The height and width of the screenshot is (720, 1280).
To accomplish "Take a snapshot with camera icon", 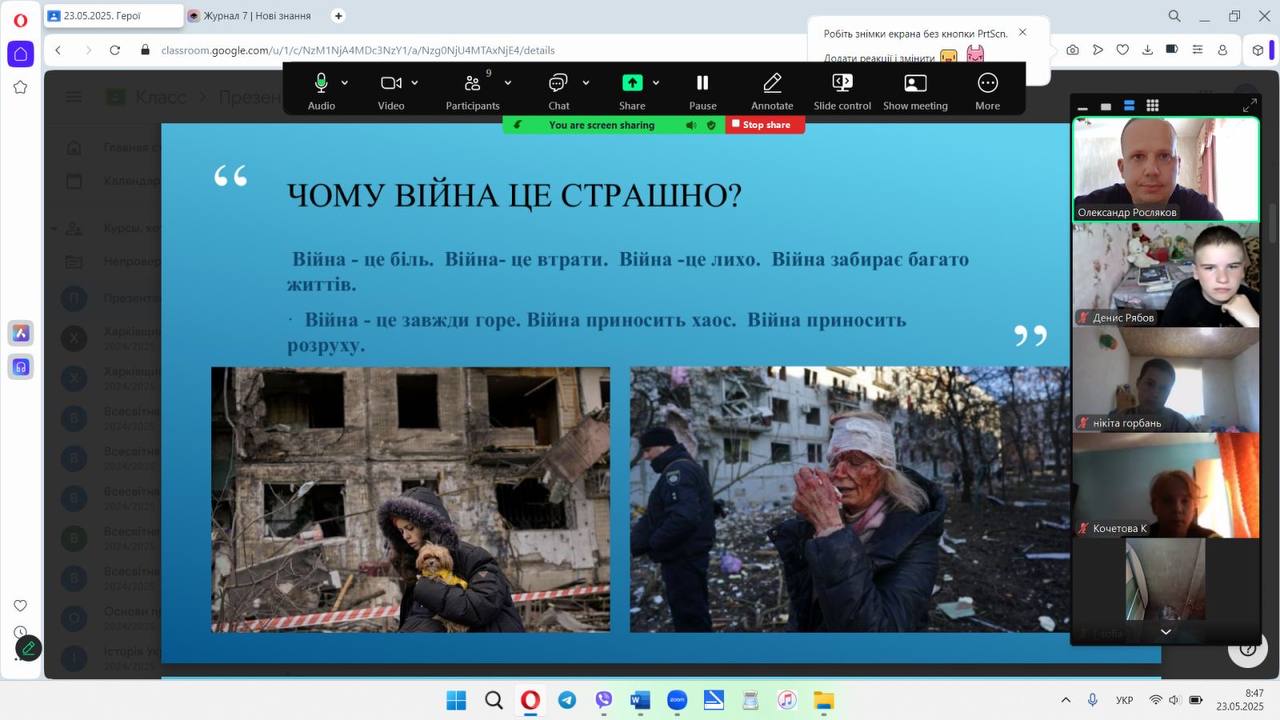I will 1072,50.
